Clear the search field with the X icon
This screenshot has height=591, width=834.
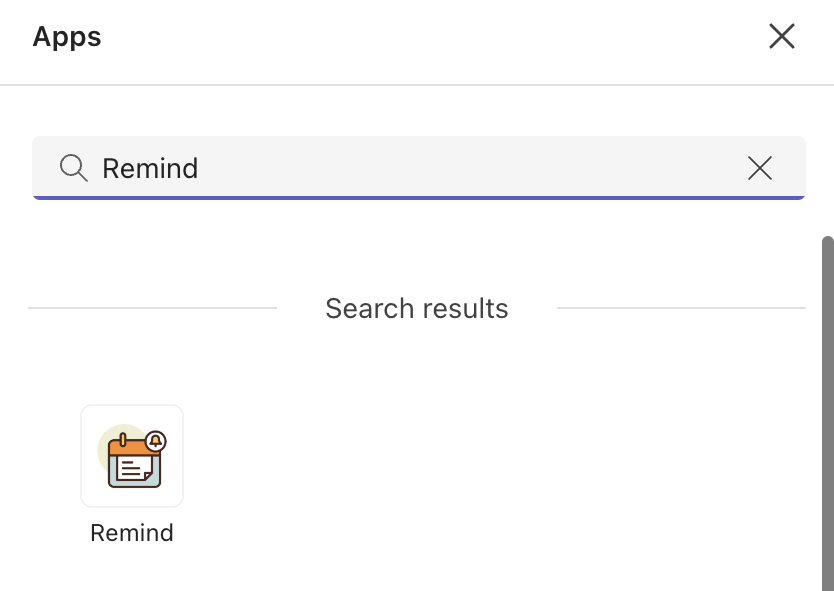click(x=760, y=168)
